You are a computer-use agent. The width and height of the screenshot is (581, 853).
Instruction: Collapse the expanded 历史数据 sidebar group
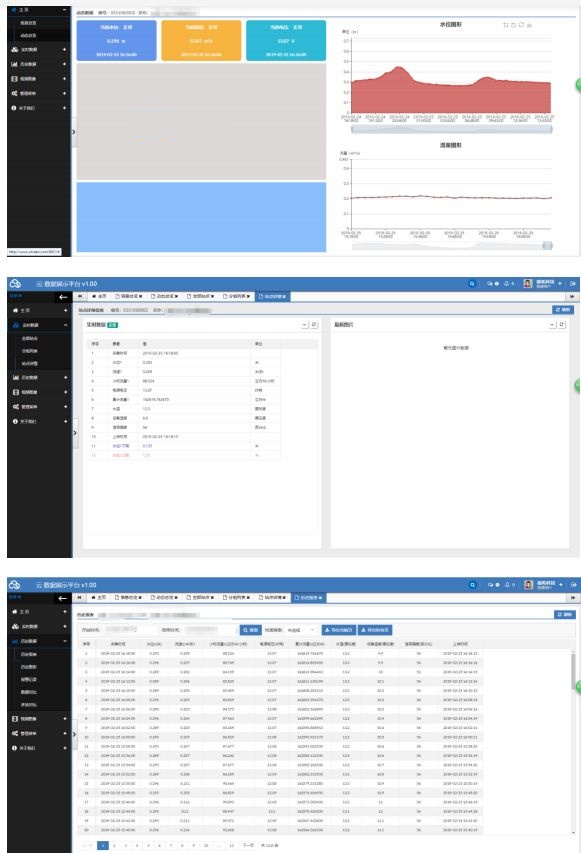[x=39, y=641]
